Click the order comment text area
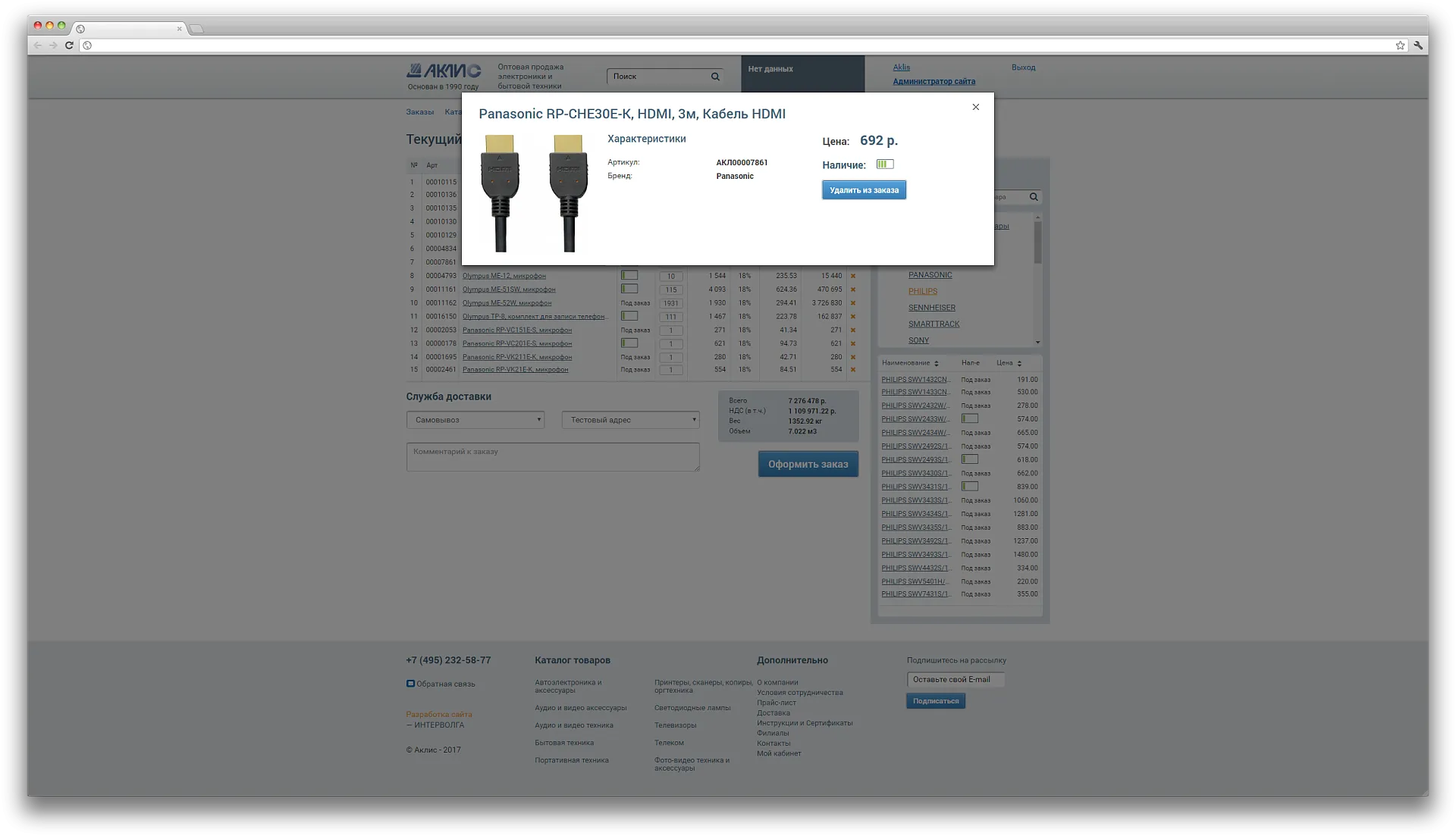The height and width of the screenshot is (836, 1456). pos(553,457)
